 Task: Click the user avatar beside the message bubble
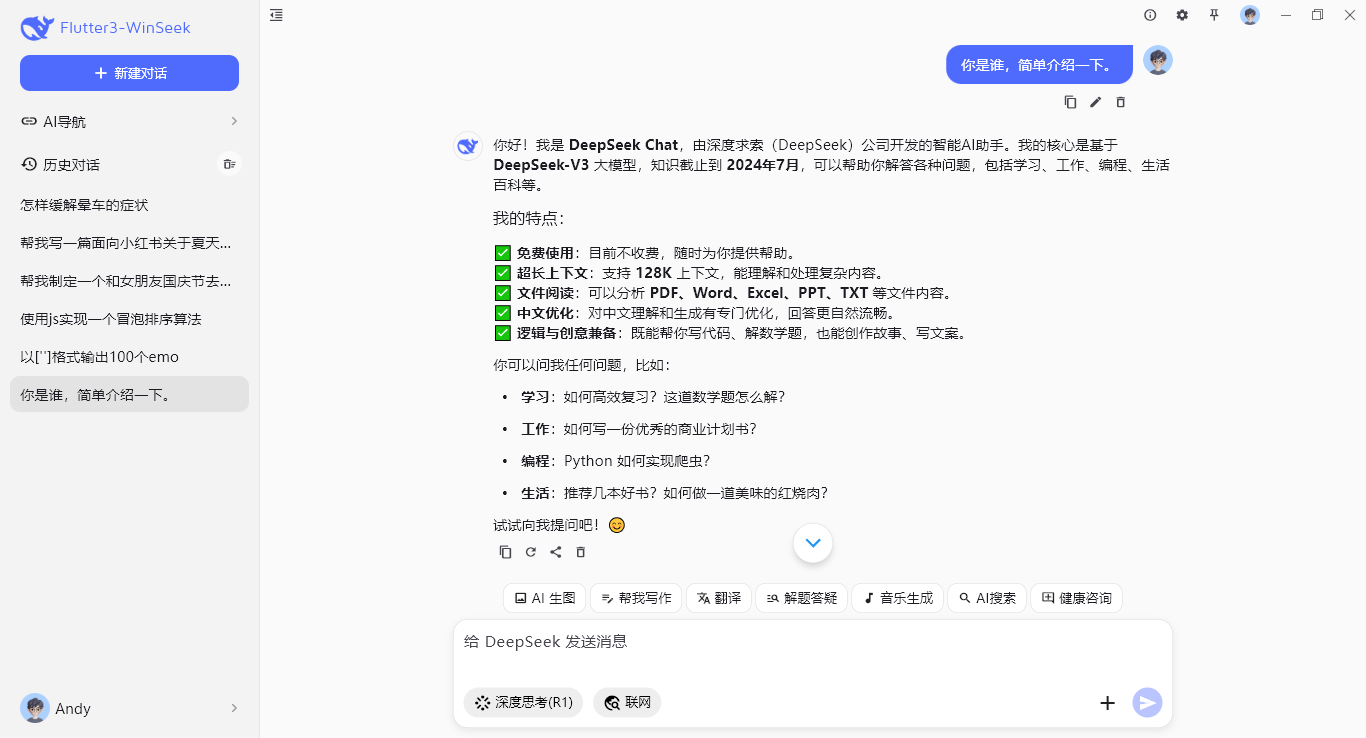click(x=1158, y=60)
